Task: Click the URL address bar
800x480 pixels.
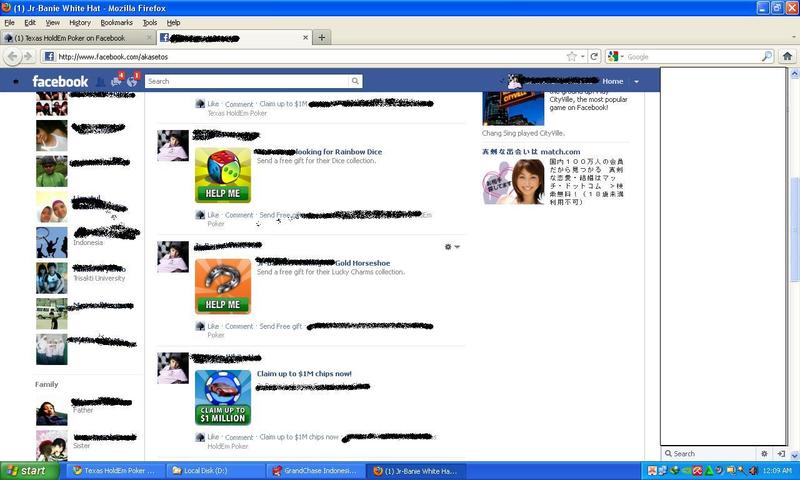Action: point(304,57)
